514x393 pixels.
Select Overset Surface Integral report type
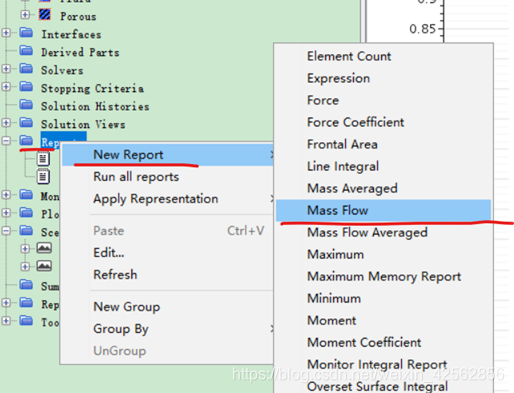383,386
